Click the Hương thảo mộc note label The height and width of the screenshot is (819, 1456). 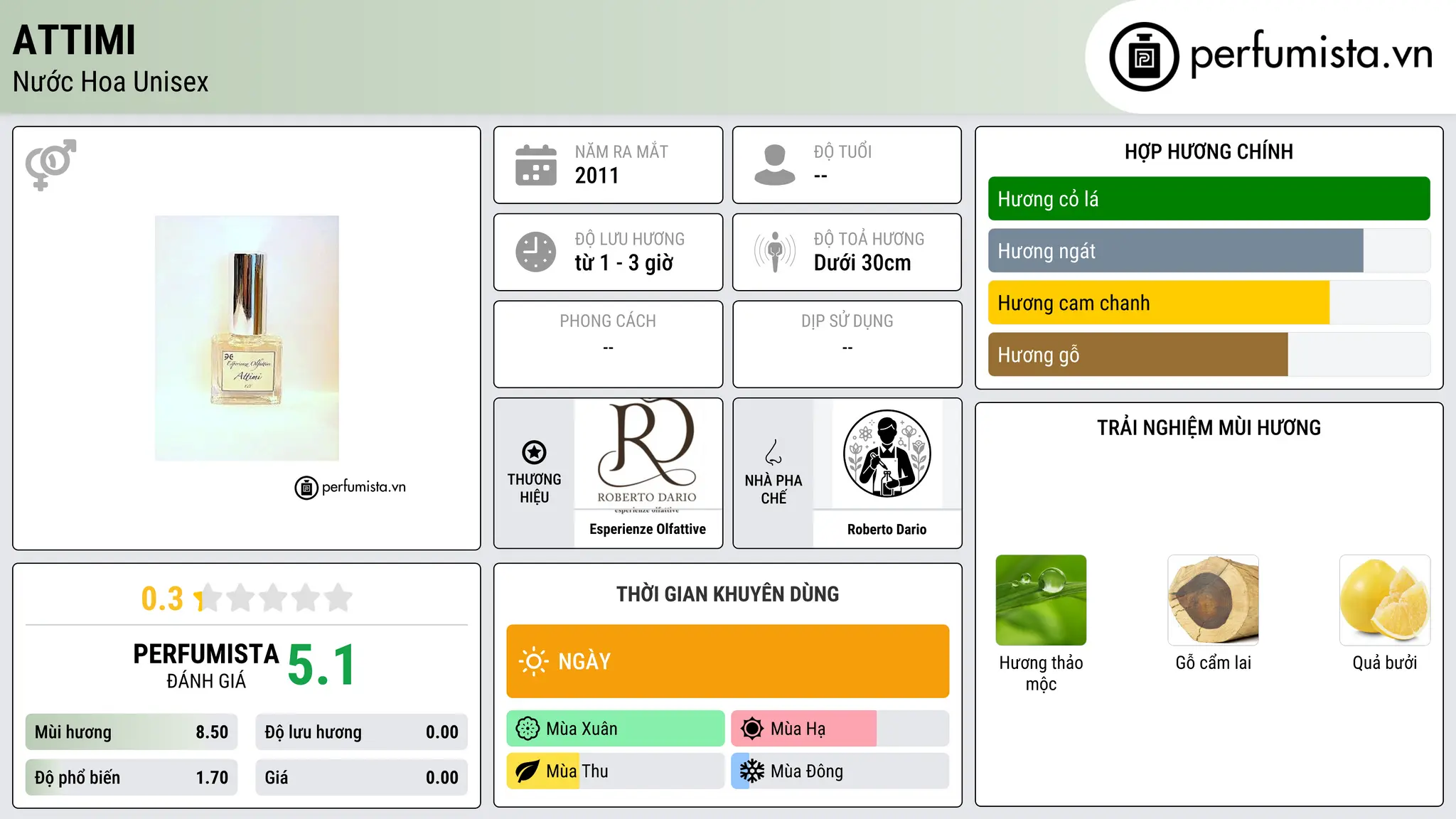(x=1041, y=673)
